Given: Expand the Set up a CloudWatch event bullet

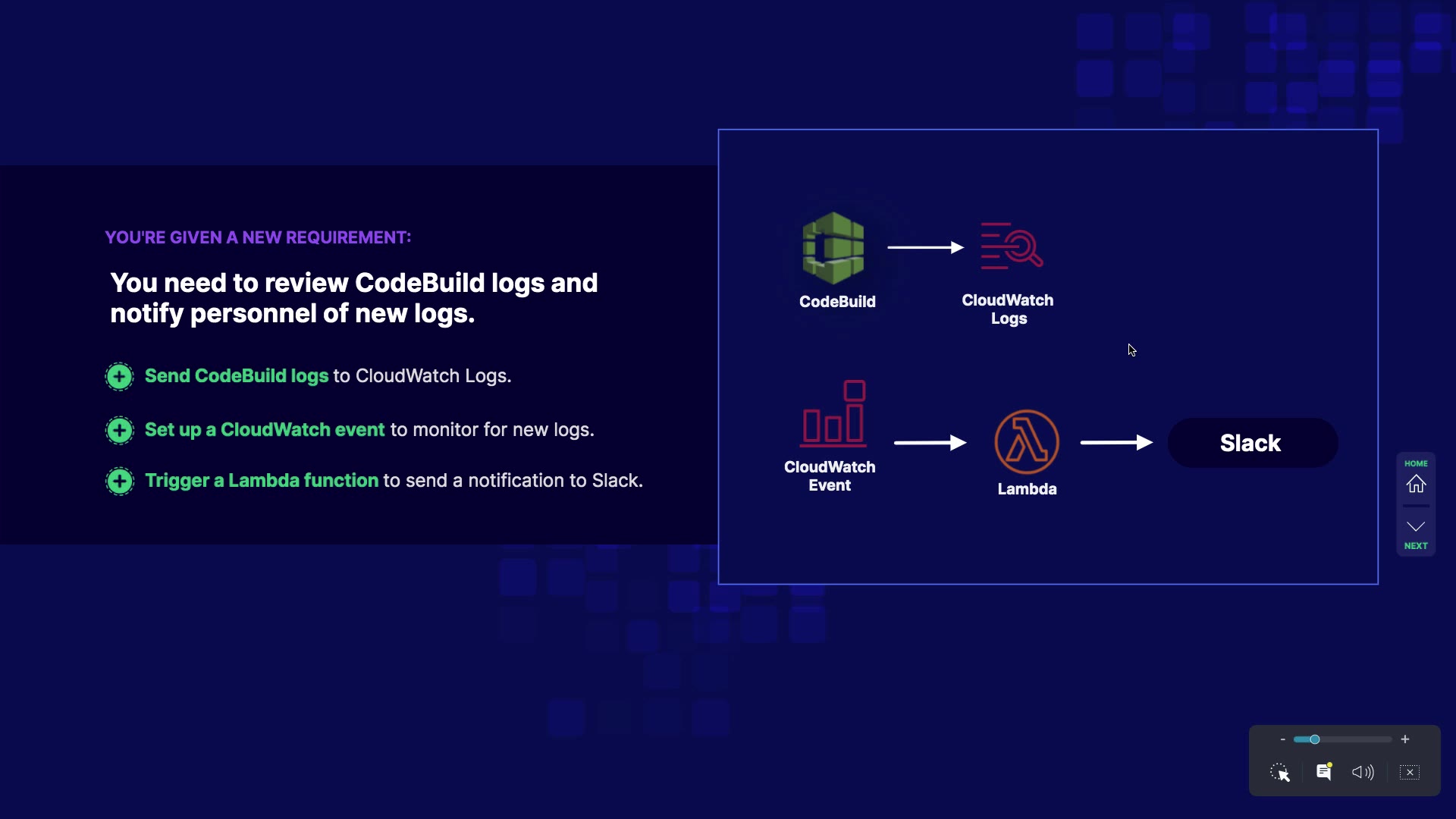Looking at the screenshot, I should click(119, 430).
